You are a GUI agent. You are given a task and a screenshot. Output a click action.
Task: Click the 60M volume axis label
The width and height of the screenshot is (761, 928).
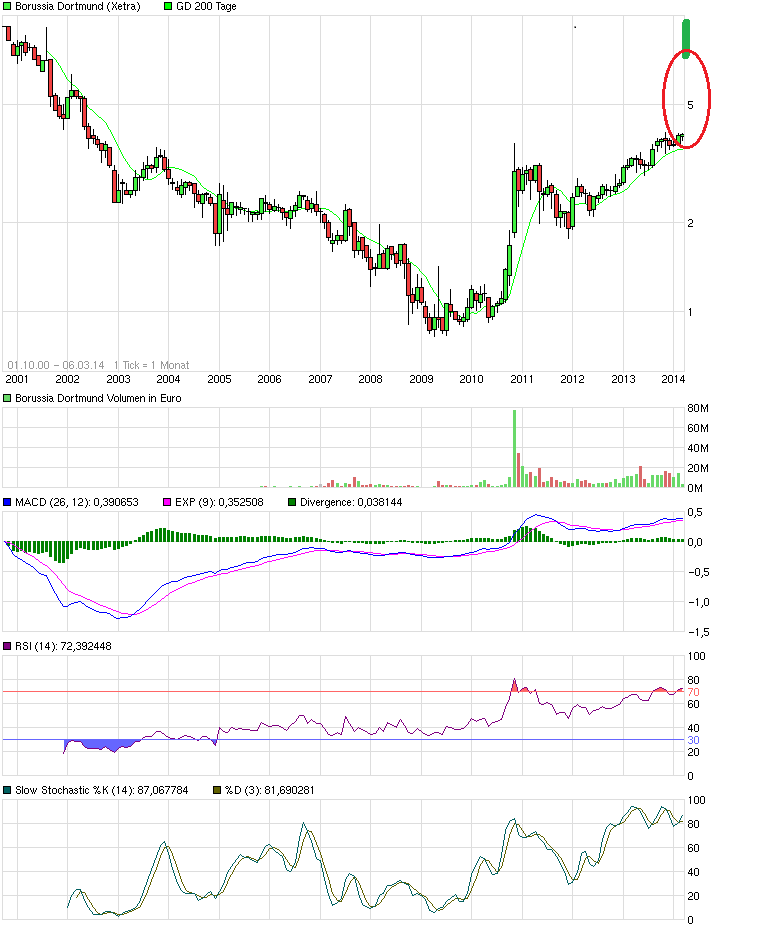coord(698,428)
